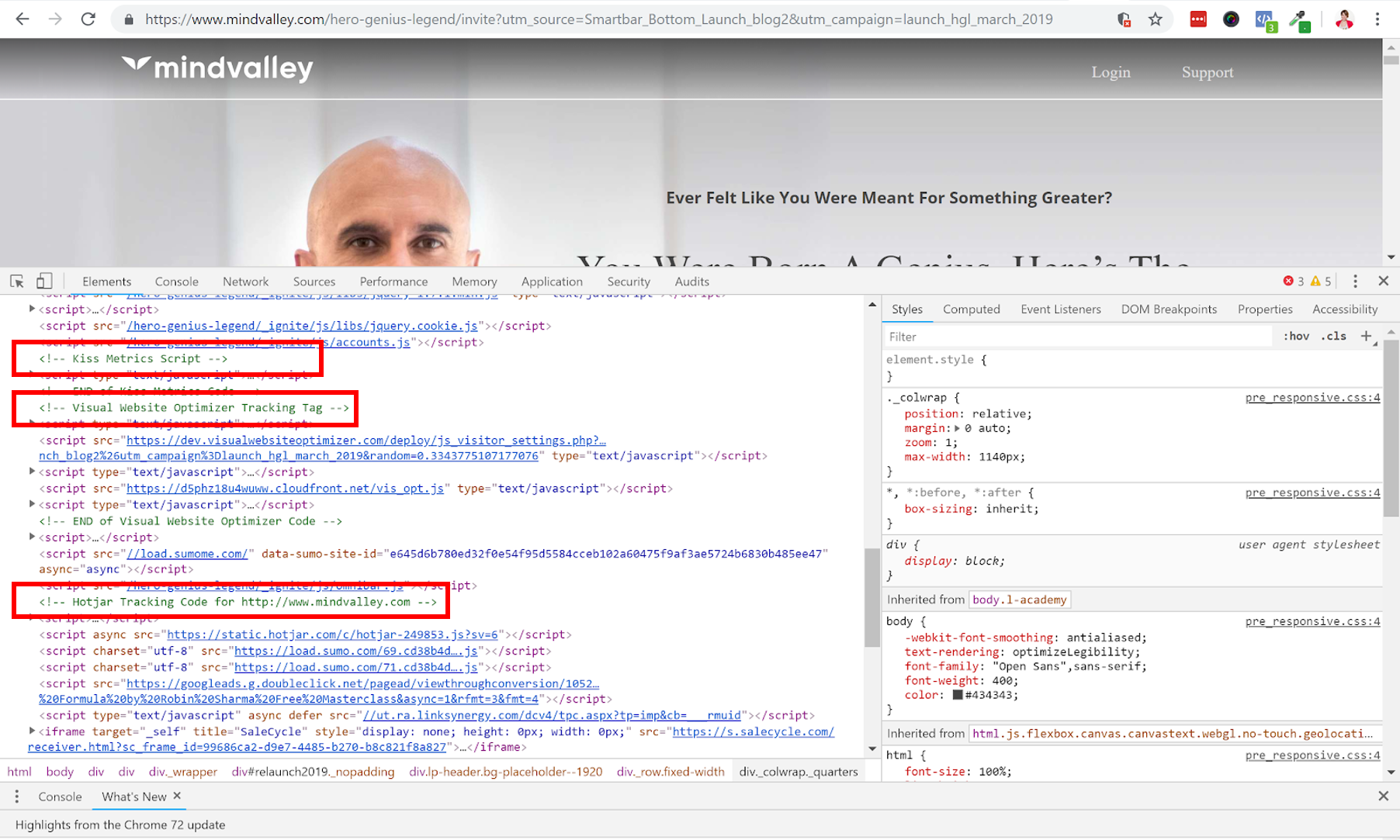Close the bottom drawer
The image size is (1400, 840).
tap(1383, 796)
